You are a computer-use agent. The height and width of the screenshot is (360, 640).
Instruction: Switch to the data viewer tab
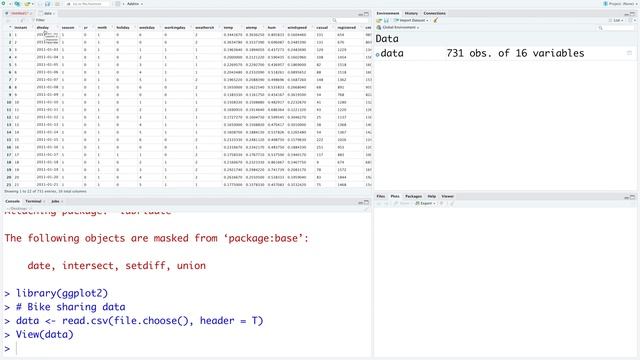(47, 13)
